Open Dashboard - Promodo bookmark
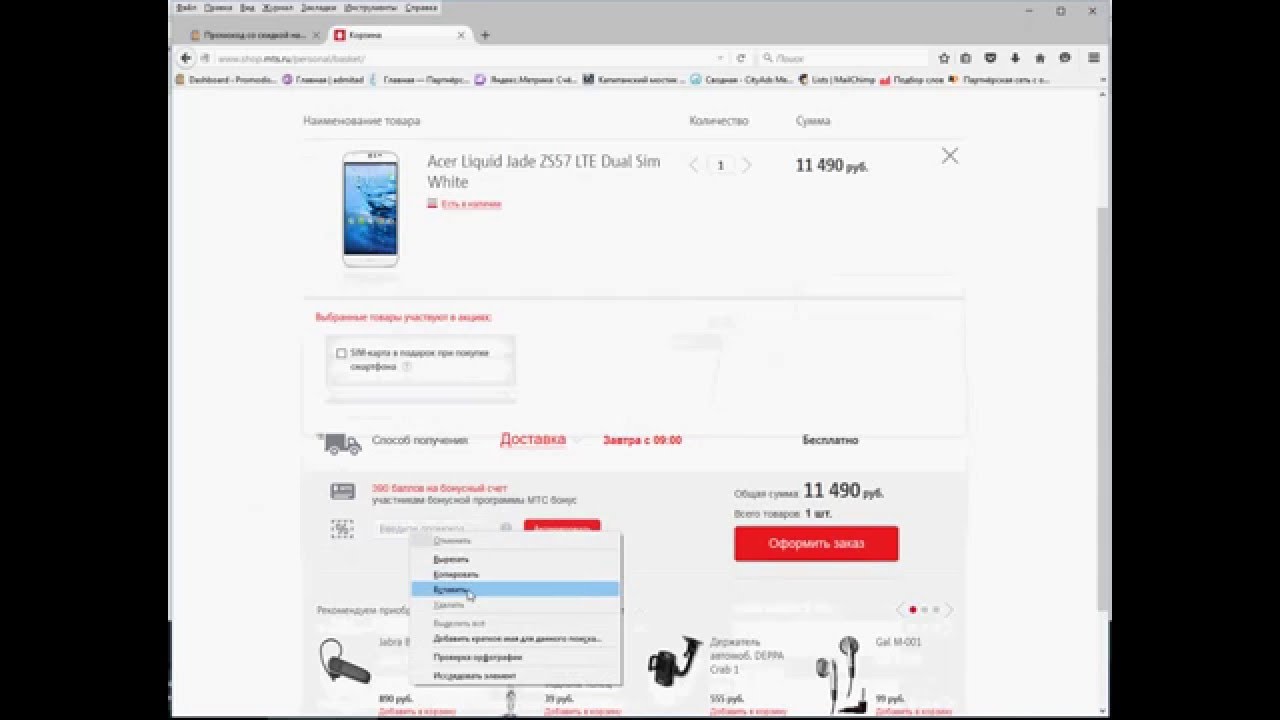This screenshot has height=720, width=1280. pyautogui.click(x=226, y=80)
